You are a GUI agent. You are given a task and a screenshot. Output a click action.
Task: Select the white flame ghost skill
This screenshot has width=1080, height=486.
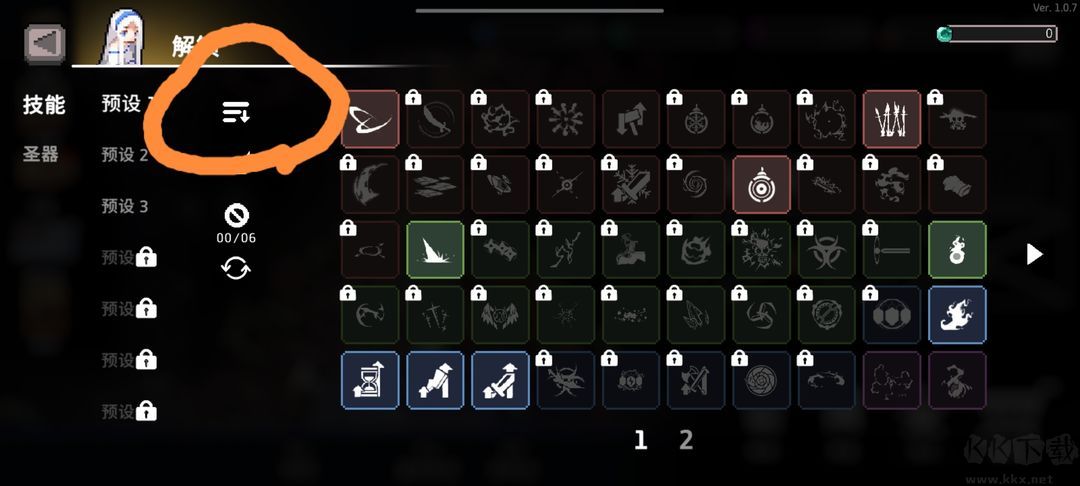[x=957, y=315]
